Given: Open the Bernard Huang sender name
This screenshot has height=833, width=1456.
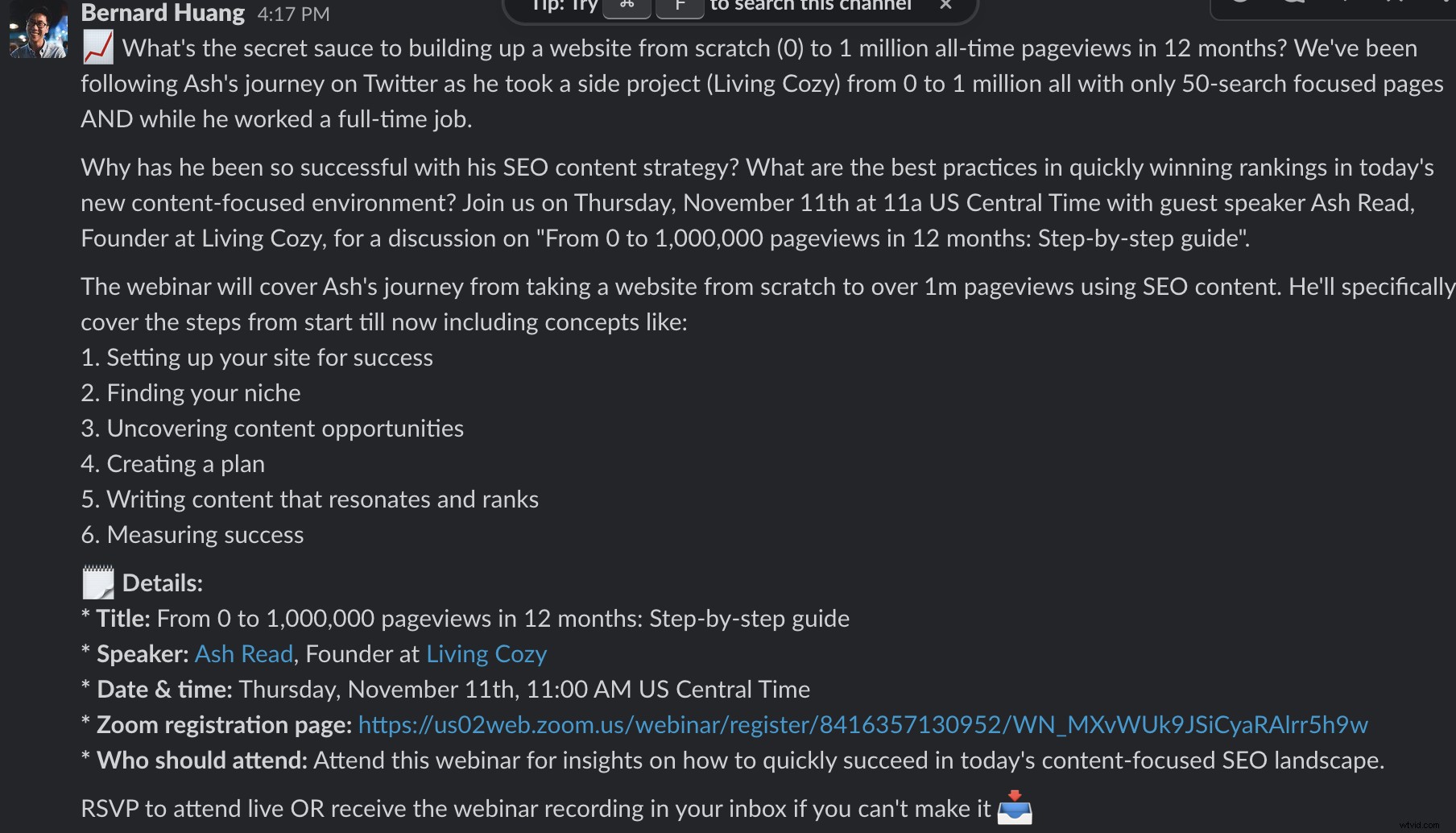Looking at the screenshot, I should pos(163,13).
